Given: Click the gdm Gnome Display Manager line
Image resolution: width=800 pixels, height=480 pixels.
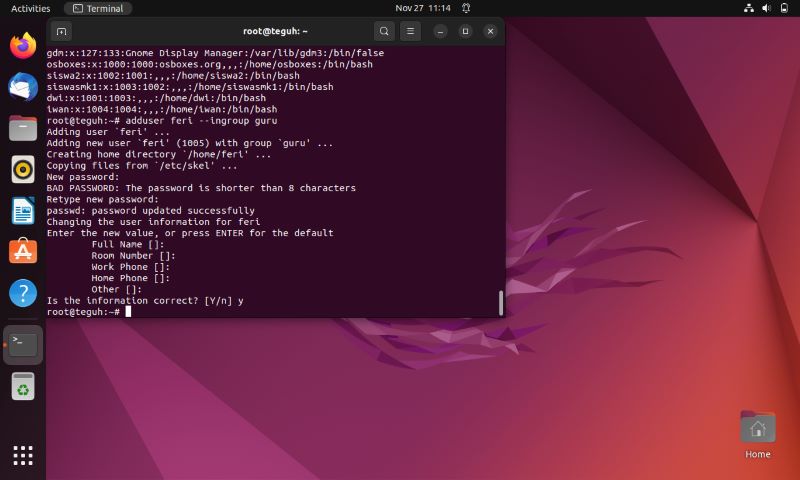Looking at the screenshot, I should point(215,53).
